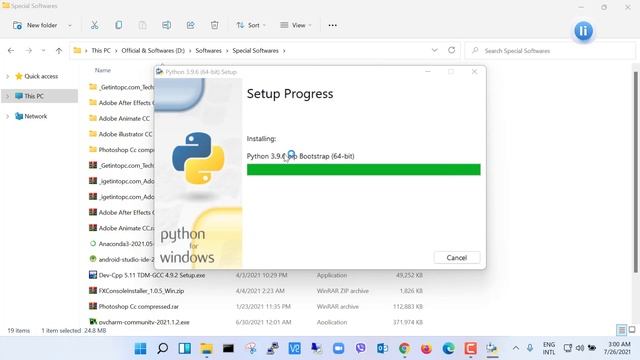Open Viber app from taskbar
Image resolution: width=640 pixels, height=360 pixels.
point(360,348)
